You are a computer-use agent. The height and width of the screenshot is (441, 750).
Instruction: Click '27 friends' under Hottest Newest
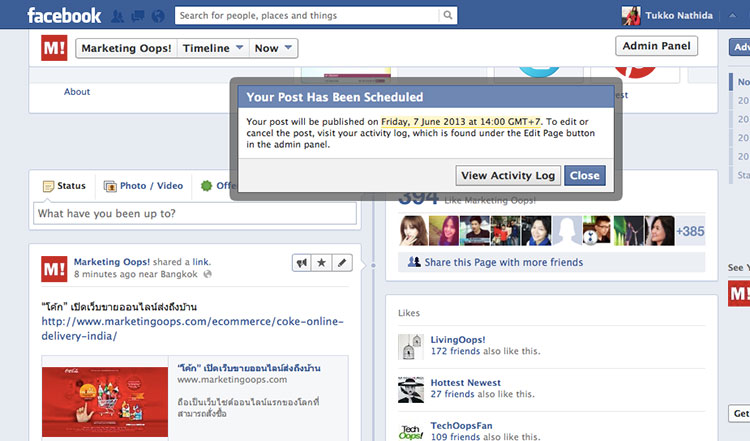(452, 394)
